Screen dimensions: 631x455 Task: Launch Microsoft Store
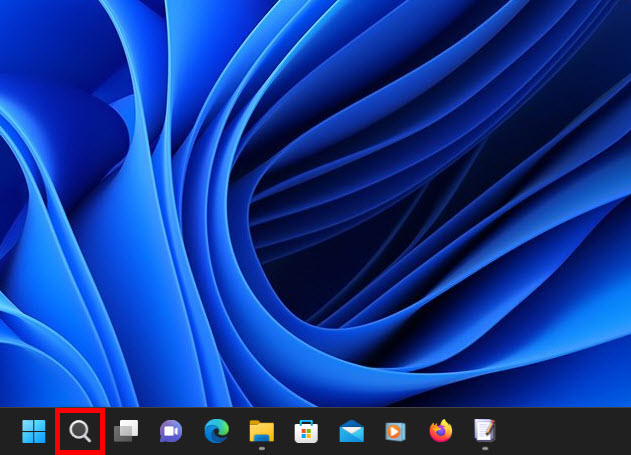pos(306,431)
